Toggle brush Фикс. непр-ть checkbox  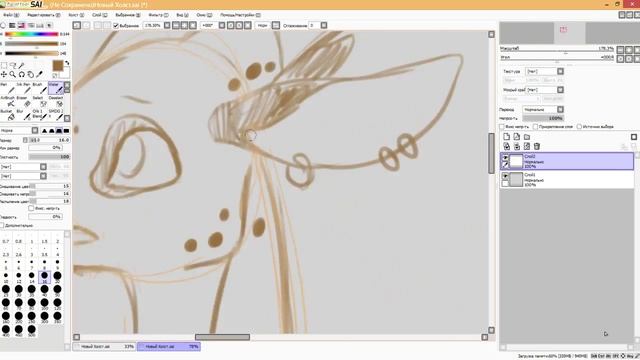[x=31, y=208]
